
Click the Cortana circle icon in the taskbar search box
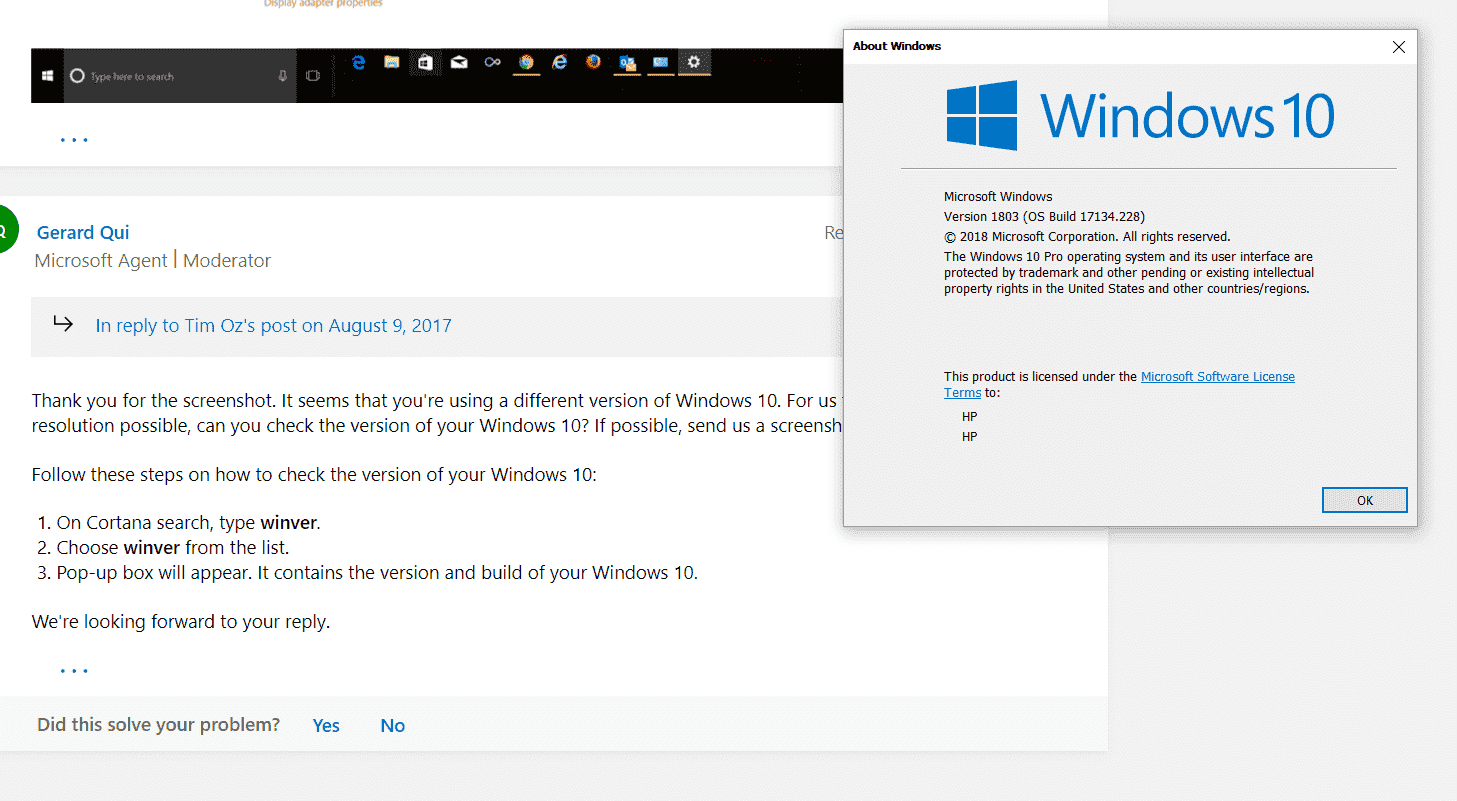(77, 76)
